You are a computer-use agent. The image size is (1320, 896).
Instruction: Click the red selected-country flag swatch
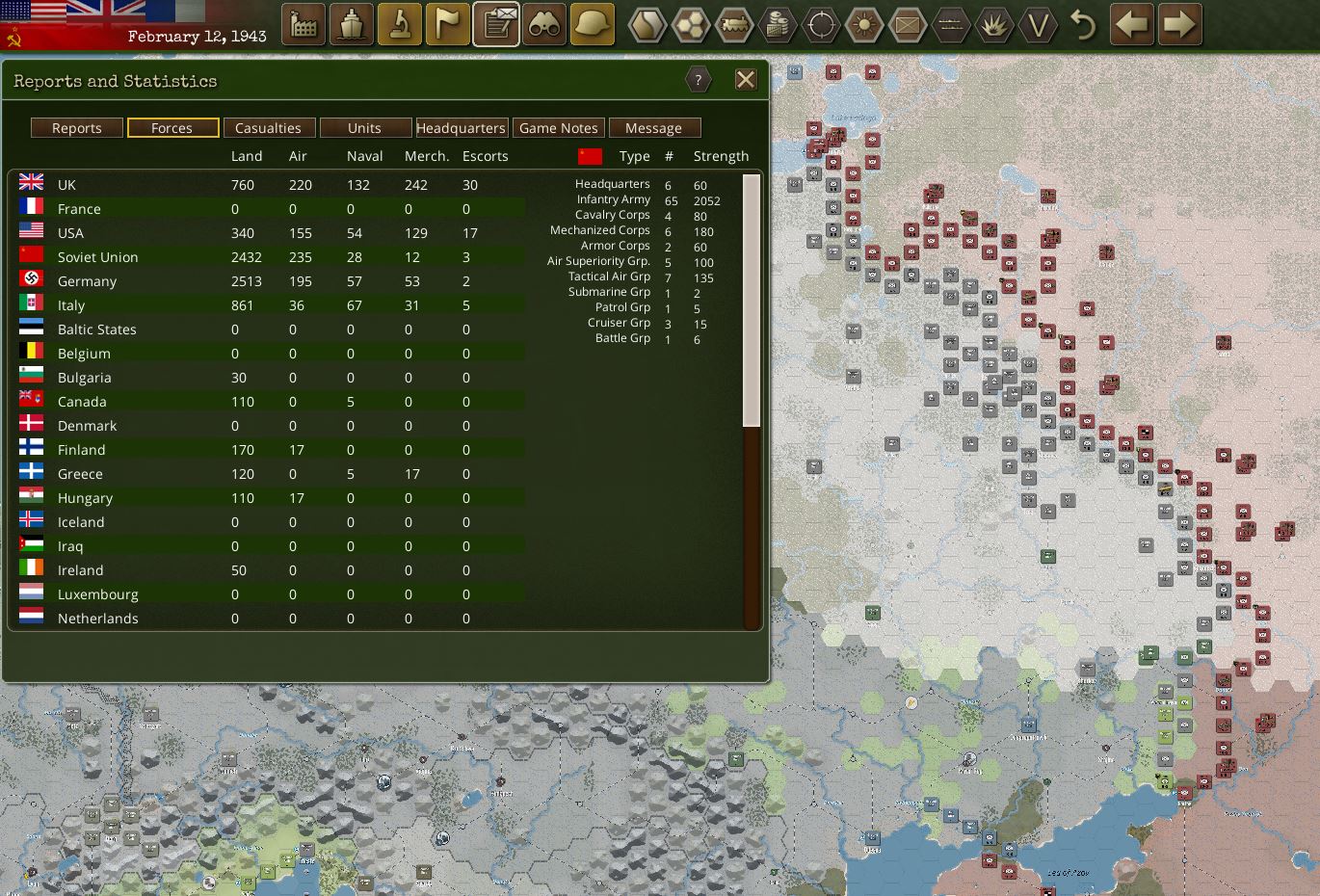click(x=590, y=156)
